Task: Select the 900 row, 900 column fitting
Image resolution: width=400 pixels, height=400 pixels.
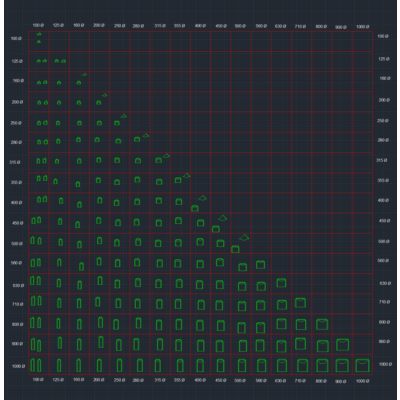Action: 343,345
